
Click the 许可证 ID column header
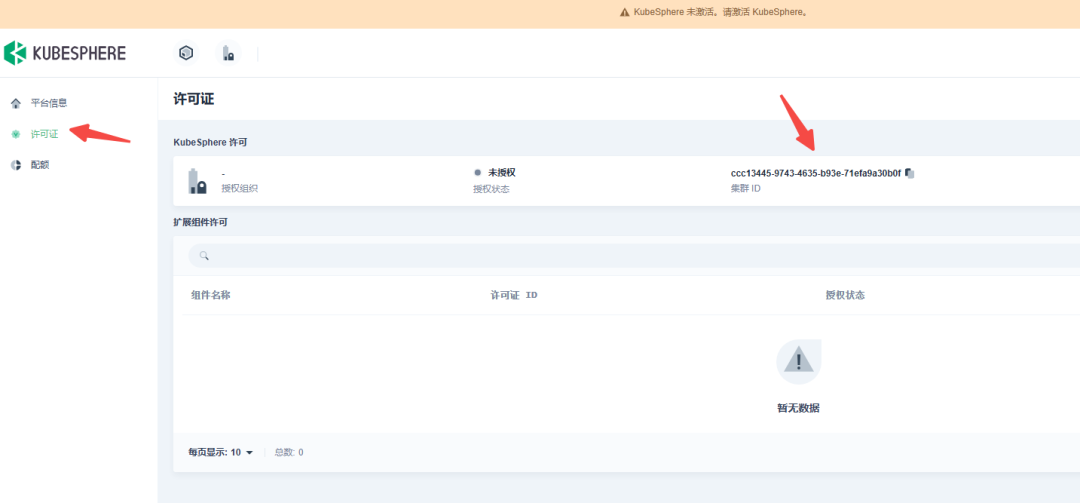(x=514, y=295)
